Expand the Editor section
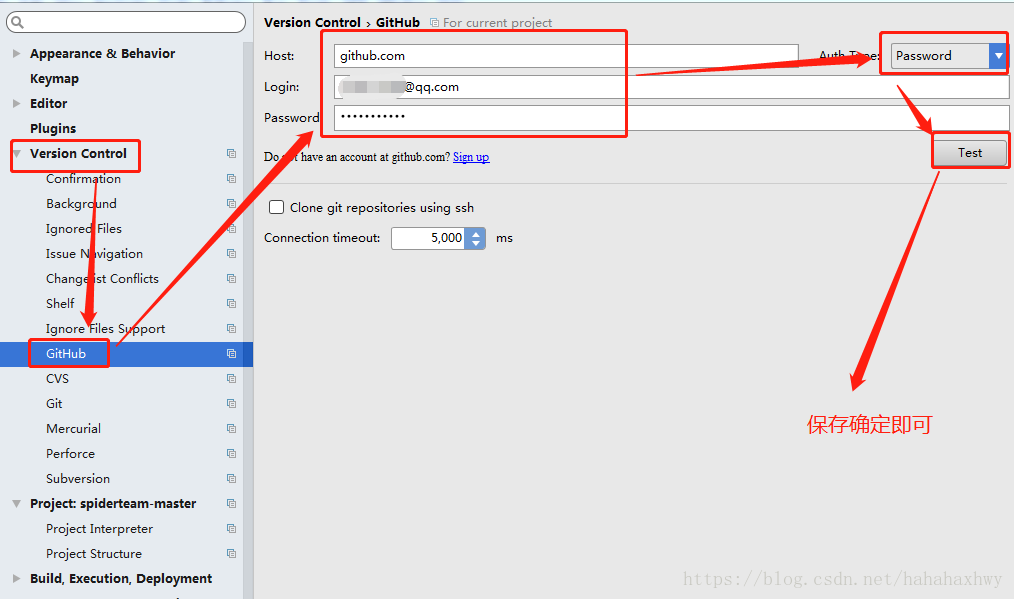The image size is (1014, 599). point(17,103)
